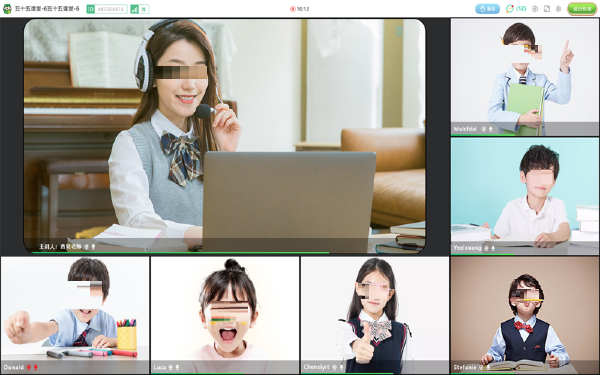Select Stefanie's video tile

tap(525, 315)
